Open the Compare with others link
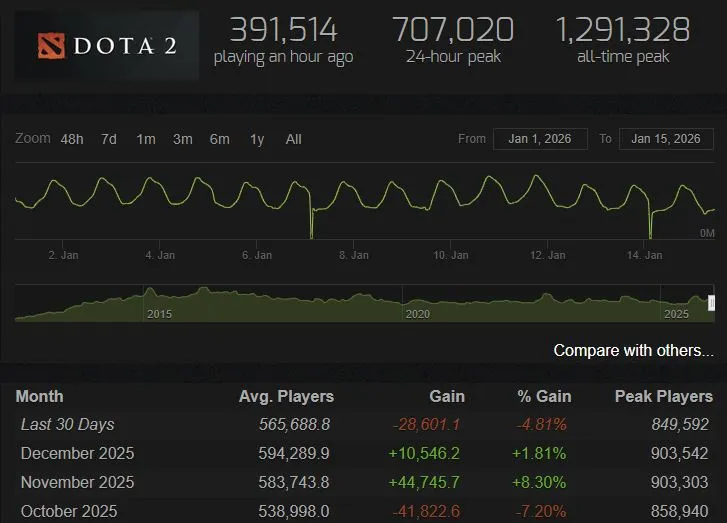Screen dimensions: 727x523 [x=633, y=351]
